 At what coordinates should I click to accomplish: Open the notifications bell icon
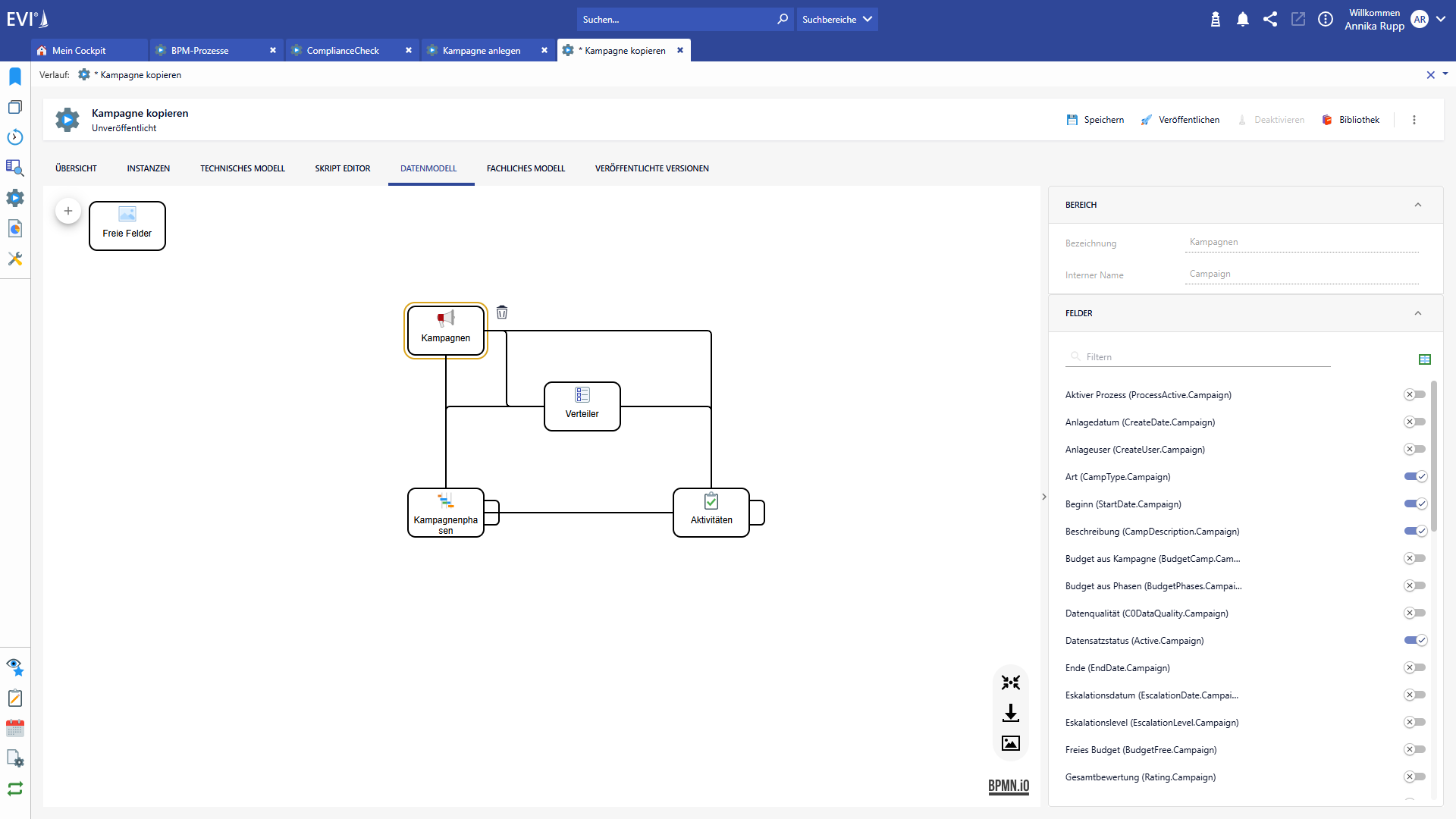click(1242, 20)
